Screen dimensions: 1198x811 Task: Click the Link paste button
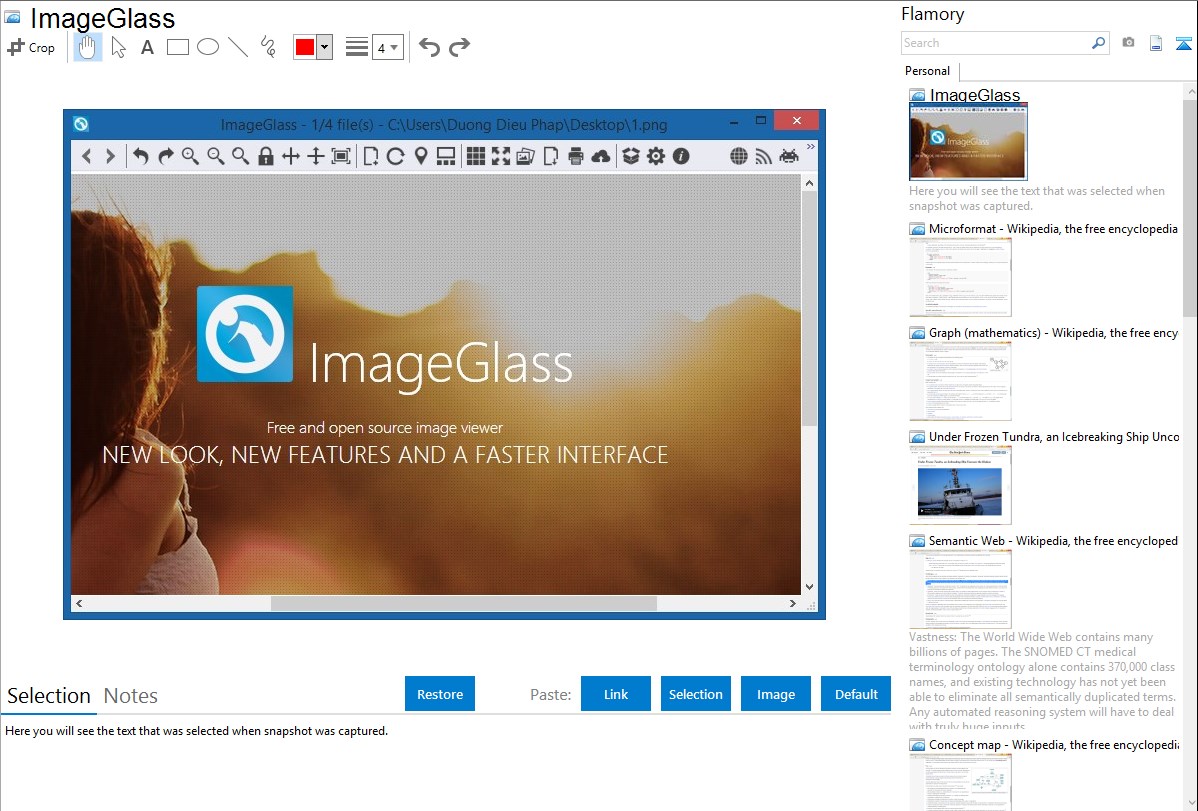coord(616,694)
